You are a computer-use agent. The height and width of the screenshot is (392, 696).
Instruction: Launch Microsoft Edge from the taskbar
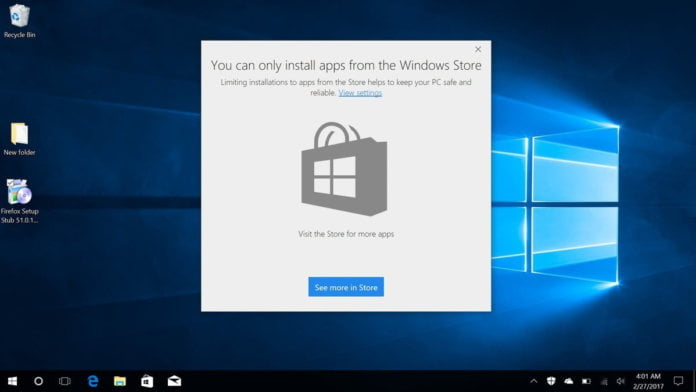click(x=93, y=381)
